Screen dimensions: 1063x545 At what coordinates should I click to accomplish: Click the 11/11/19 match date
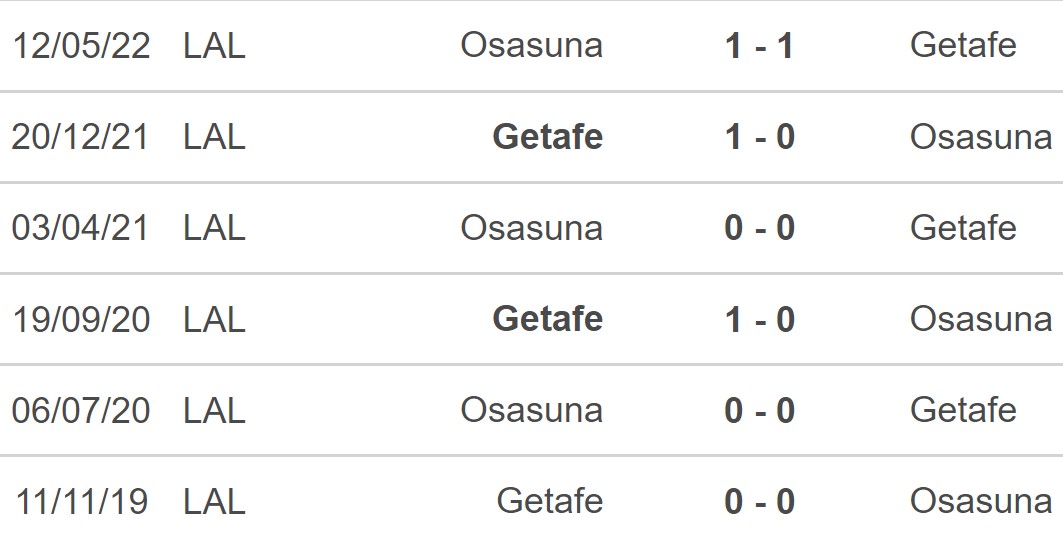pyautogui.click(x=81, y=501)
